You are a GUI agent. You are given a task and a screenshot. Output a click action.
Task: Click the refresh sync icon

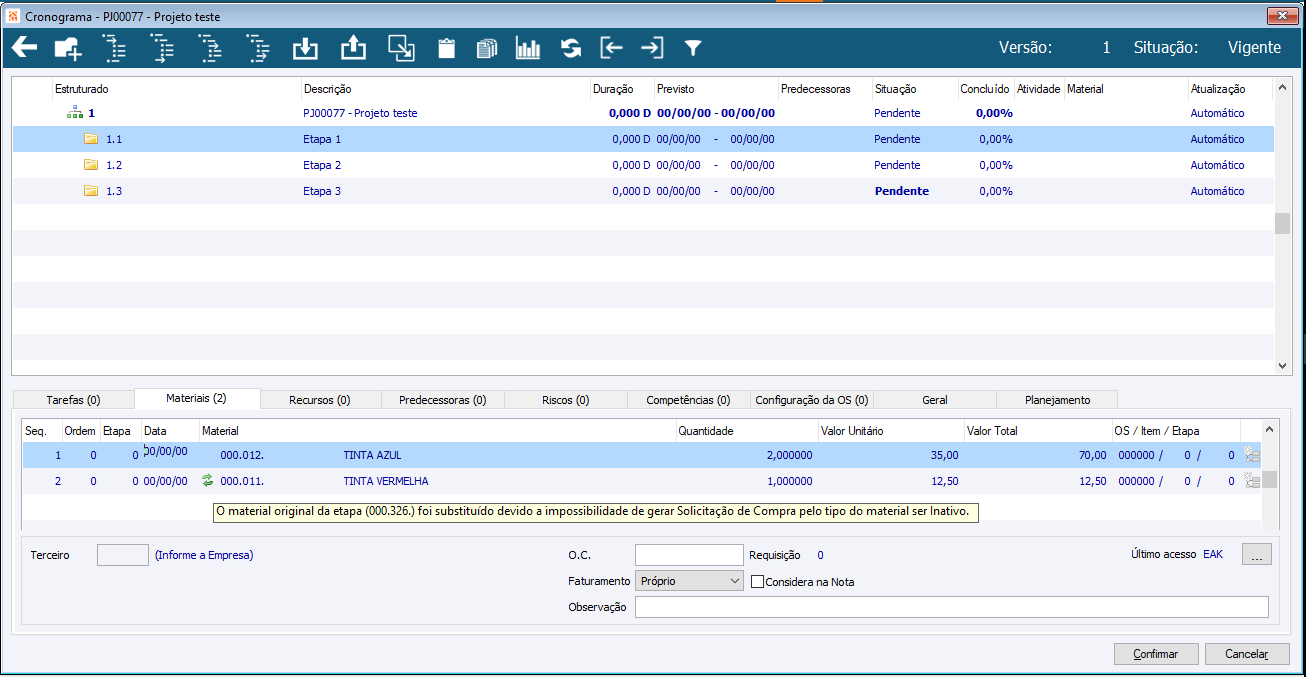(571, 48)
